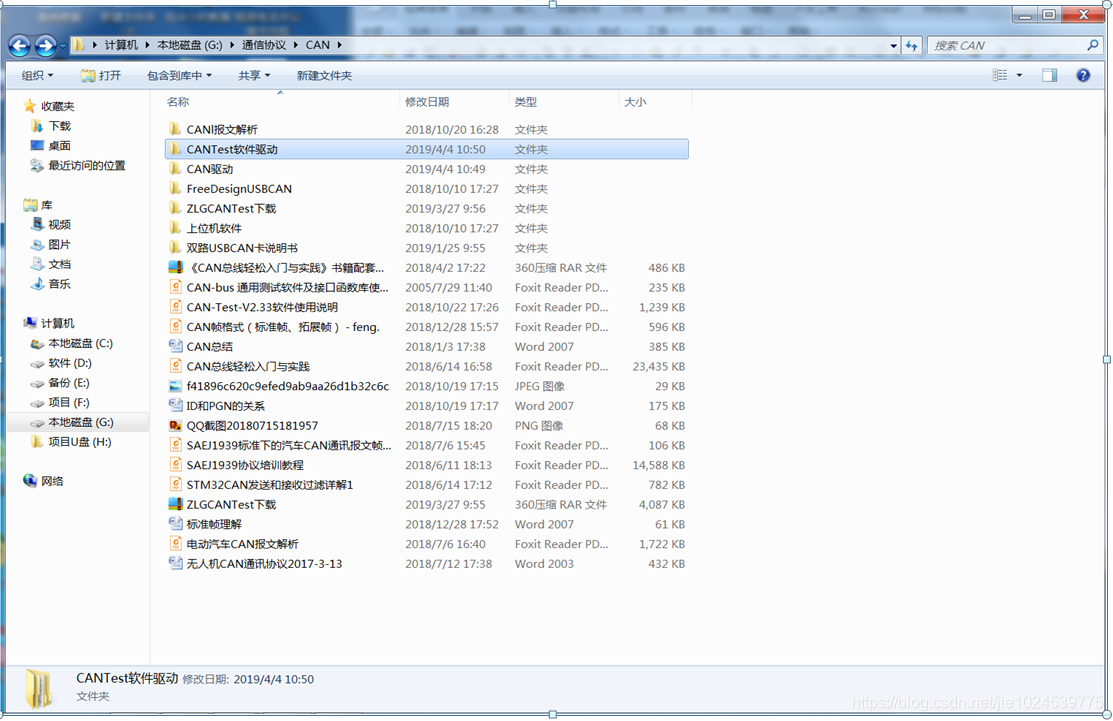1113x721 pixels.
Task: Select the CANI报文解析 folder icon
Action: (175, 129)
